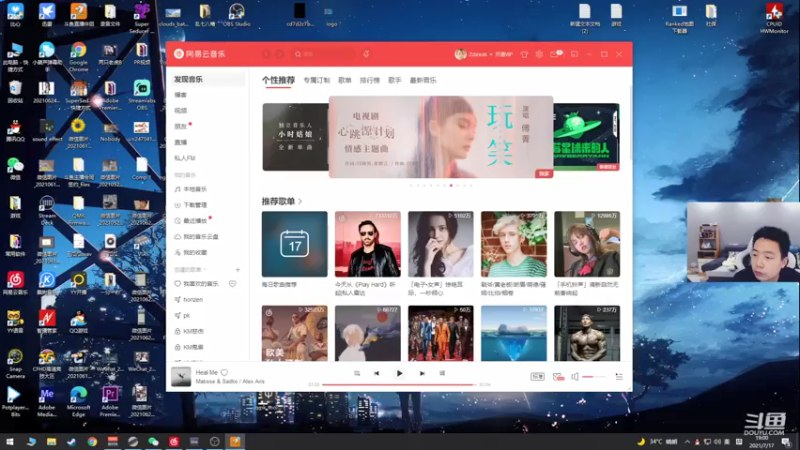Open File Explorer from the taskbar
This screenshot has height=450, width=800.
point(52,442)
